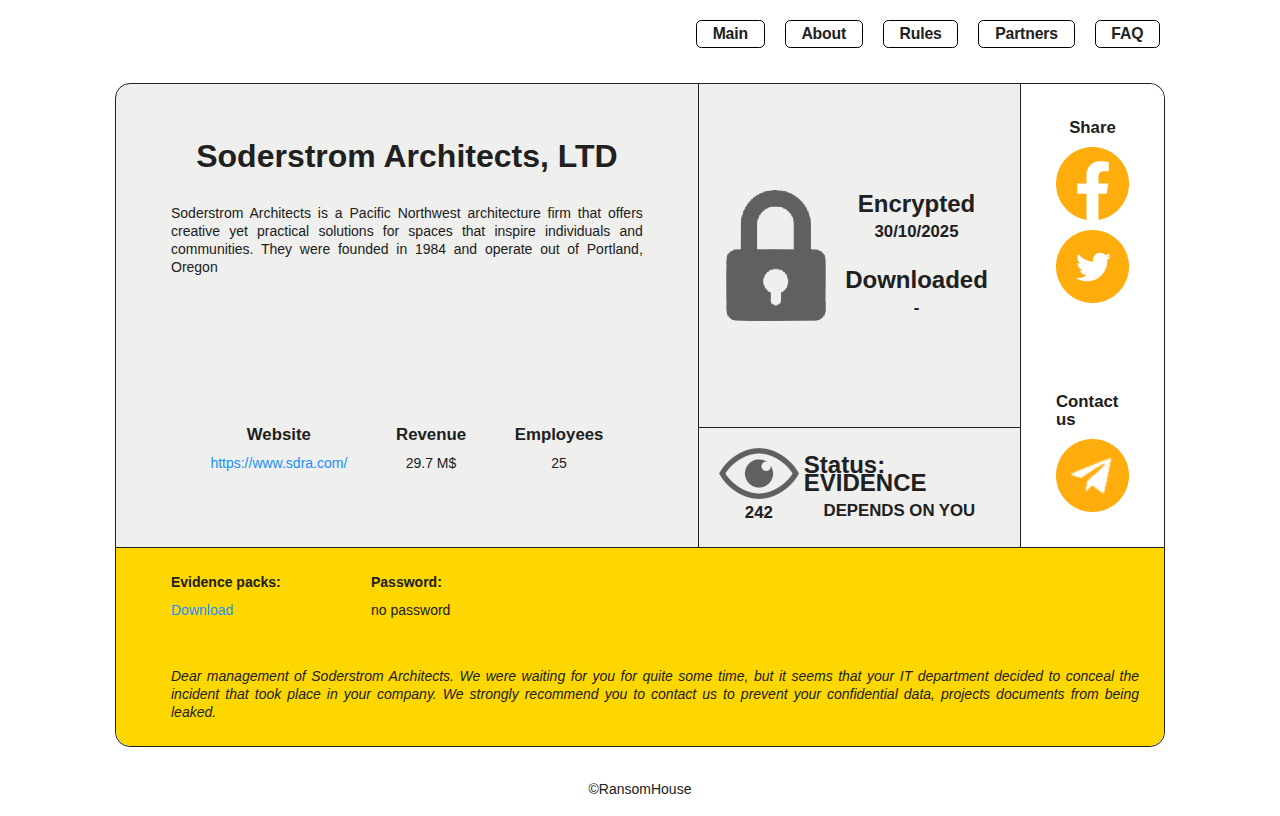Click the Download link under Evidence packs
The height and width of the screenshot is (816, 1280).
pos(202,610)
